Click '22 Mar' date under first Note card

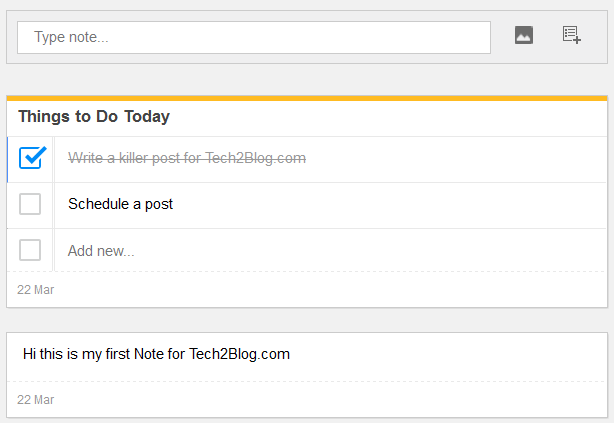[35, 400]
